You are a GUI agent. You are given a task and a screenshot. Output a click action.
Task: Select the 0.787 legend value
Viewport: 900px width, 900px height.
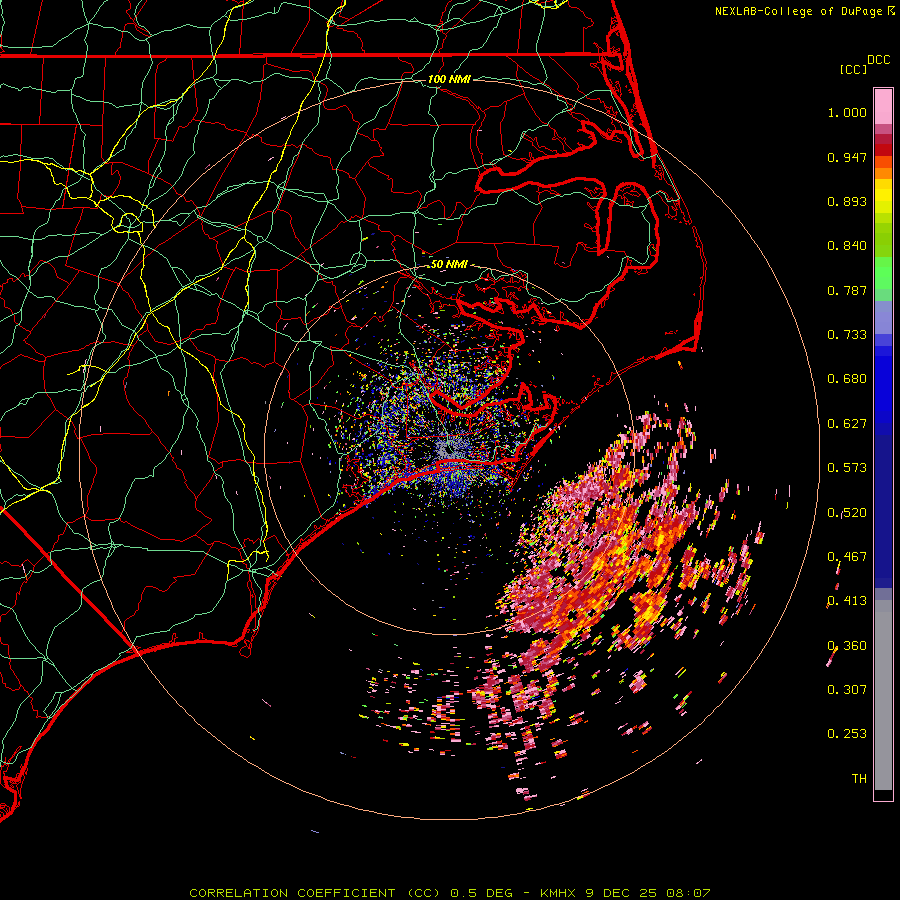847,290
